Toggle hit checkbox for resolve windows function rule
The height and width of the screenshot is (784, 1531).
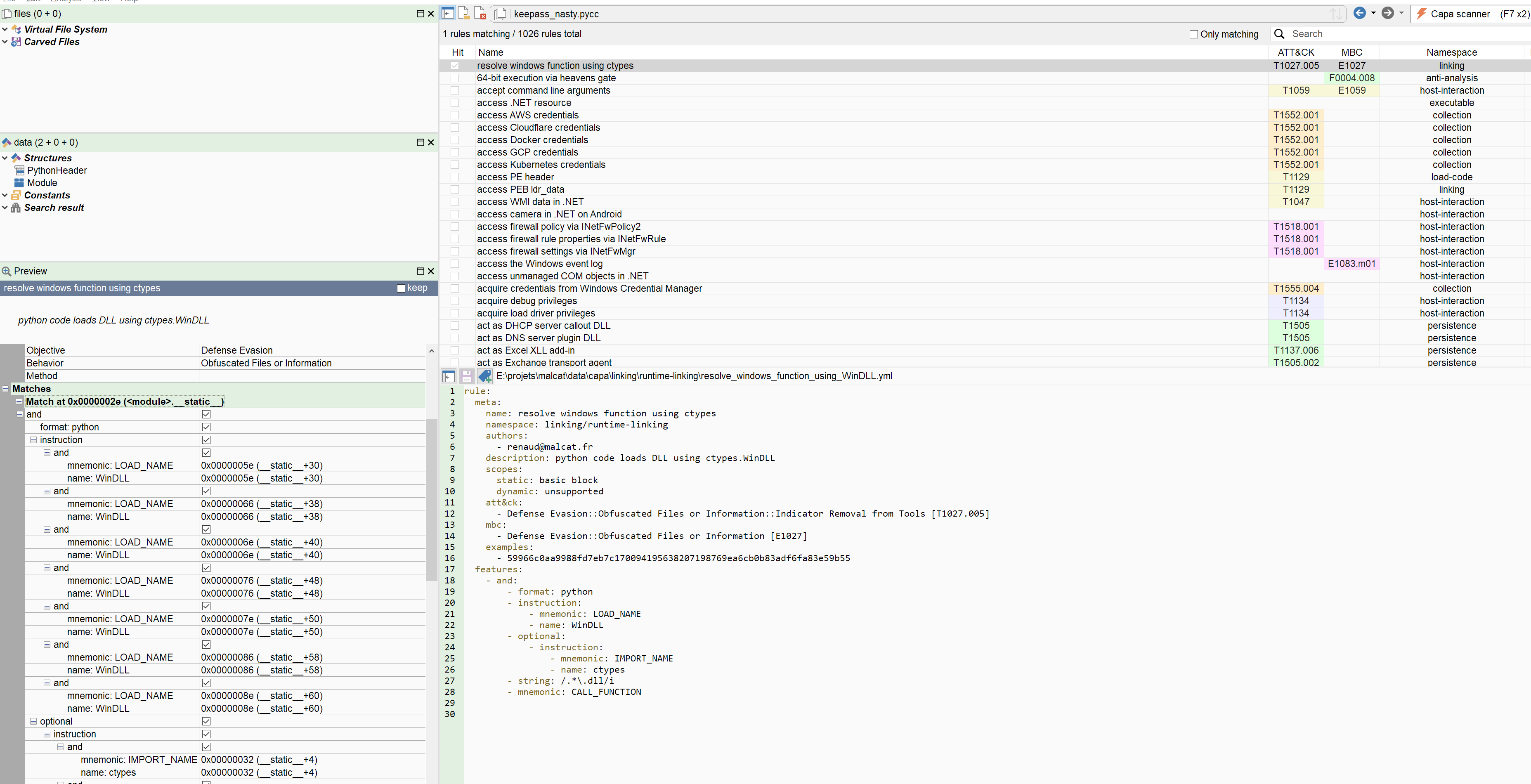coord(455,66)
